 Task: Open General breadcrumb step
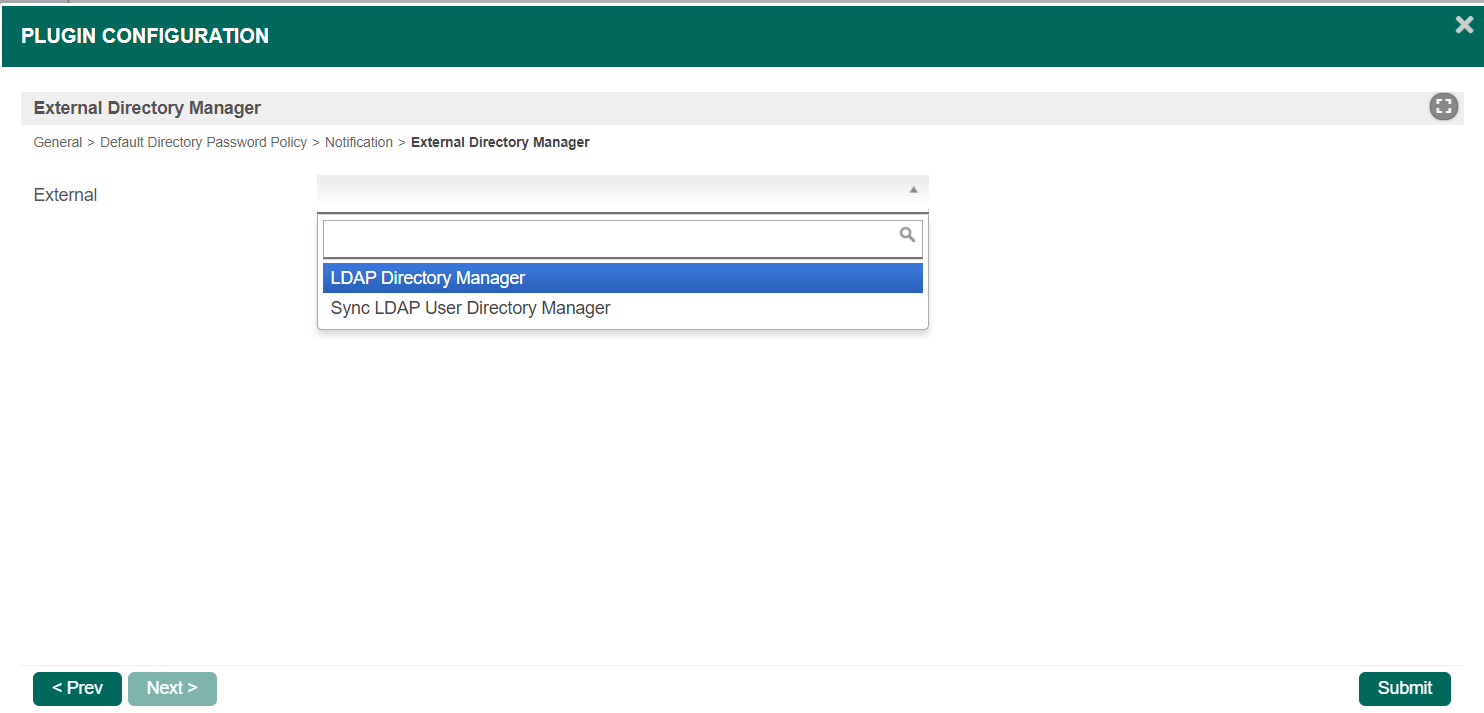[58, 143]
